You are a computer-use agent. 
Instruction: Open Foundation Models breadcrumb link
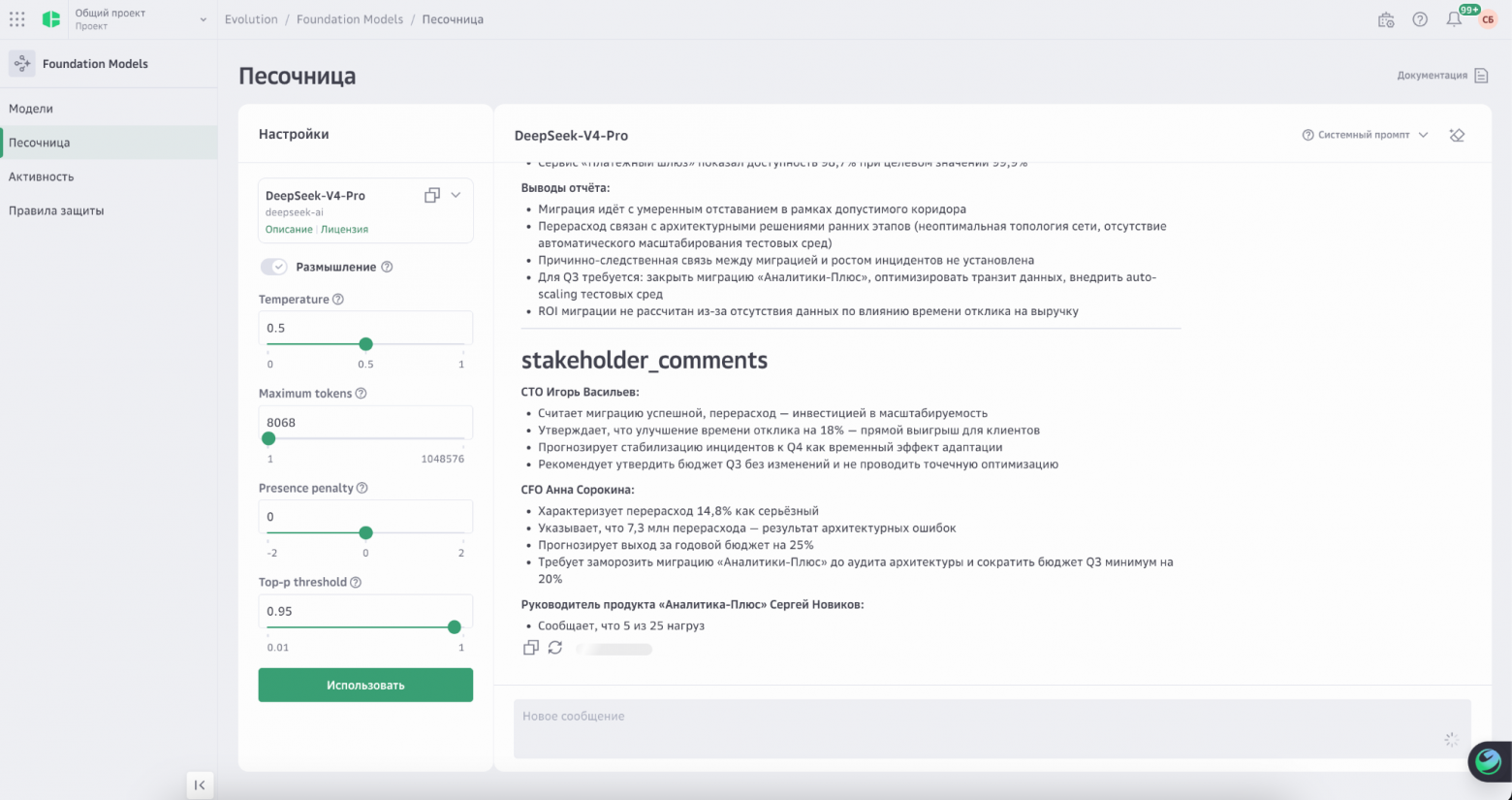click(350, 19)
